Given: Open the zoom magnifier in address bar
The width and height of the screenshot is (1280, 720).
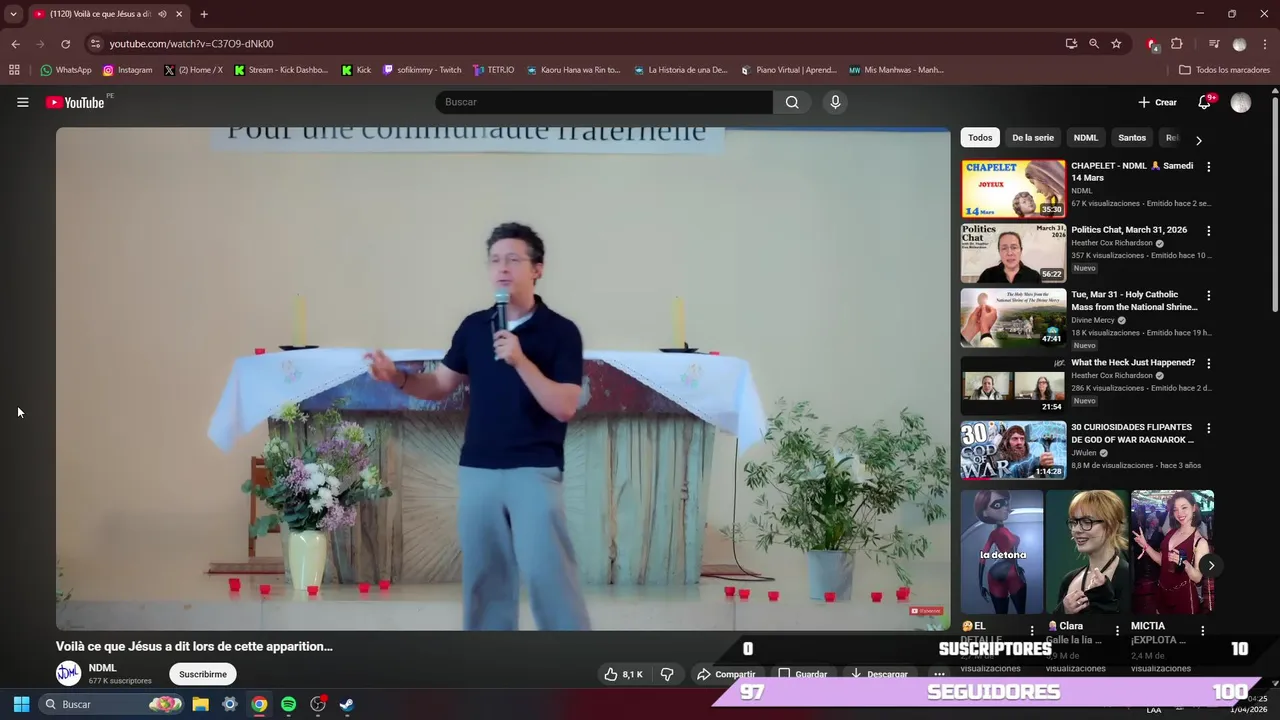Looking at the screenshot, I should click(x=1094, y=44).
